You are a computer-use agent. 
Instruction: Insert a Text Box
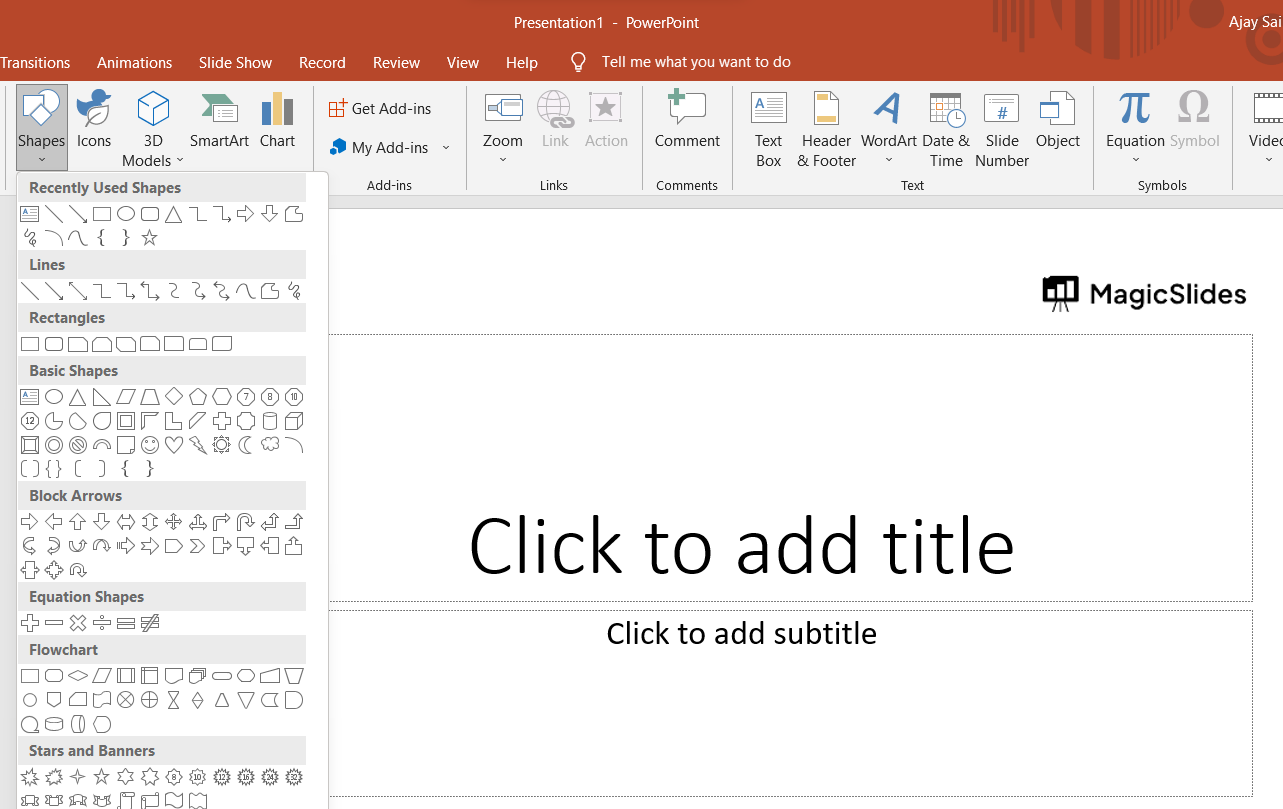(x=769, y=128)
